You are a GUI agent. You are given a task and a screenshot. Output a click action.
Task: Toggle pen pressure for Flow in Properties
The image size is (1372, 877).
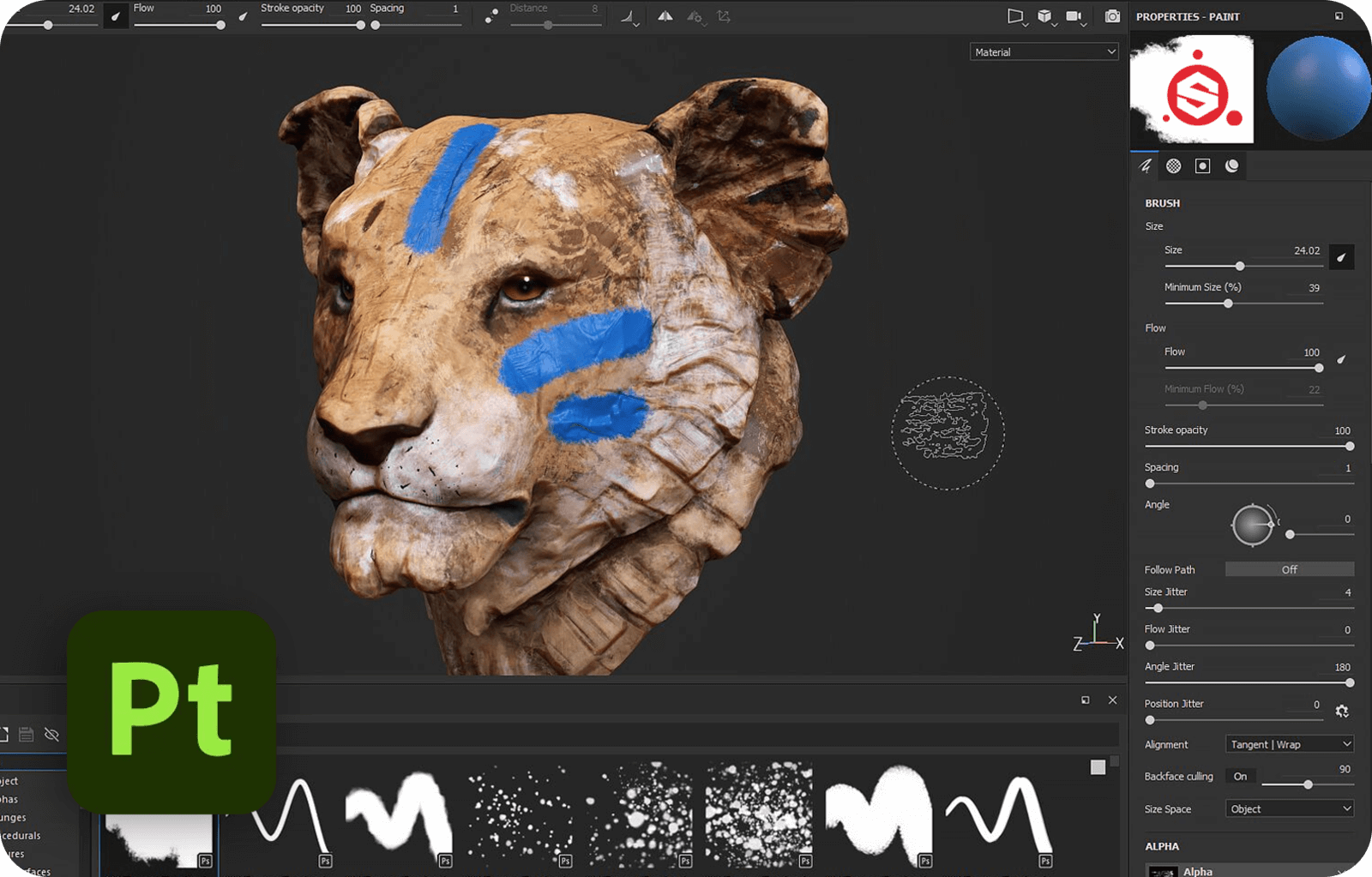pos(1341,360)
